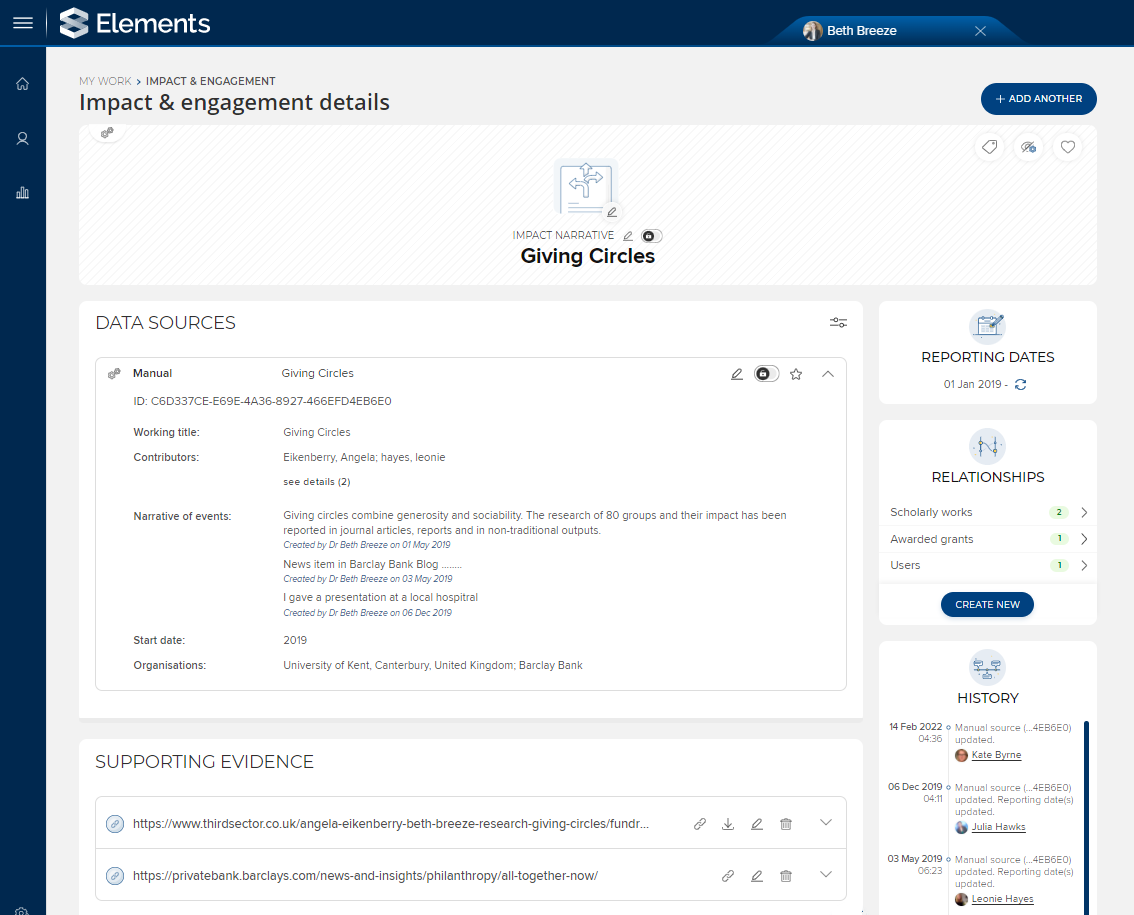
Task: Open the reporting chart icon in sidebar
Action: pos(22,192)
